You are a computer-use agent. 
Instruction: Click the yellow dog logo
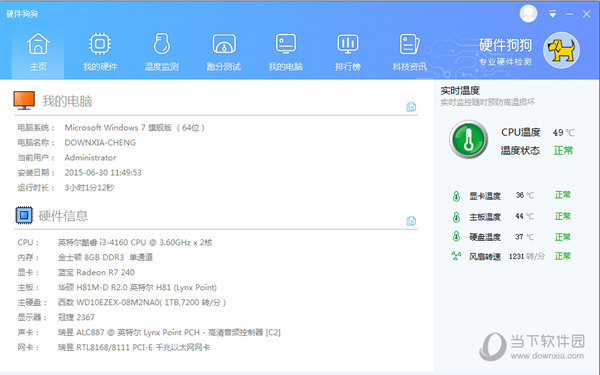point(561,50)
